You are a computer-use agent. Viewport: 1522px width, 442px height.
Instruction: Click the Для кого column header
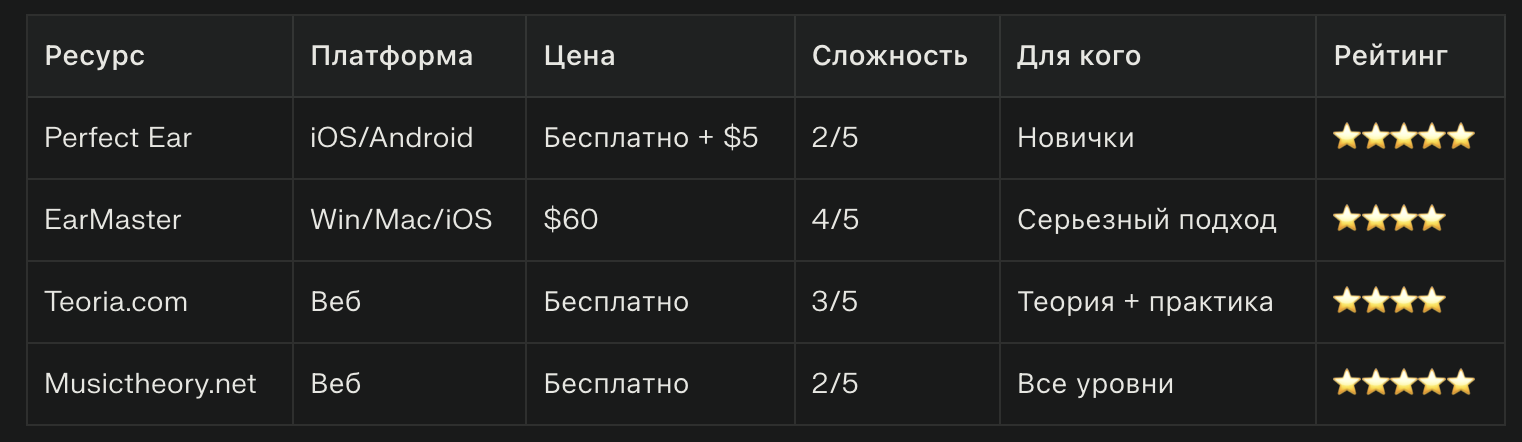(x=1079, y=56)
